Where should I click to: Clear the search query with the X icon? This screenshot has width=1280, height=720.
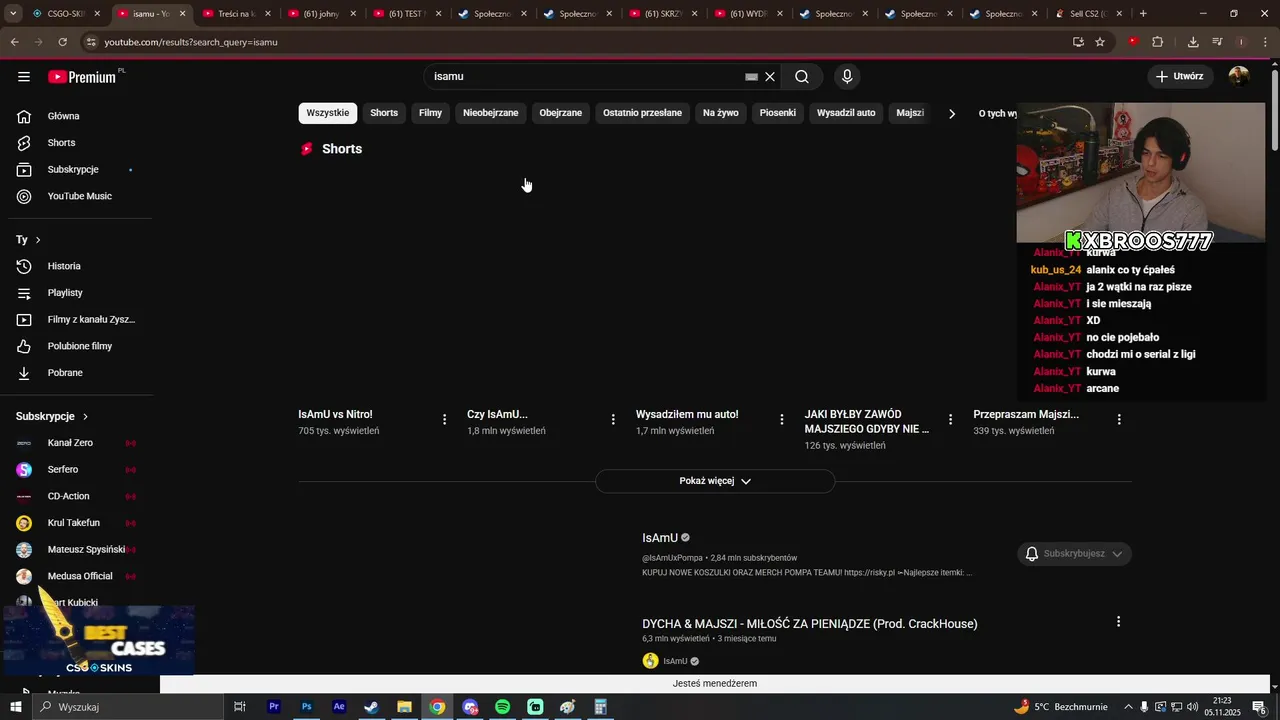[770, 77]
